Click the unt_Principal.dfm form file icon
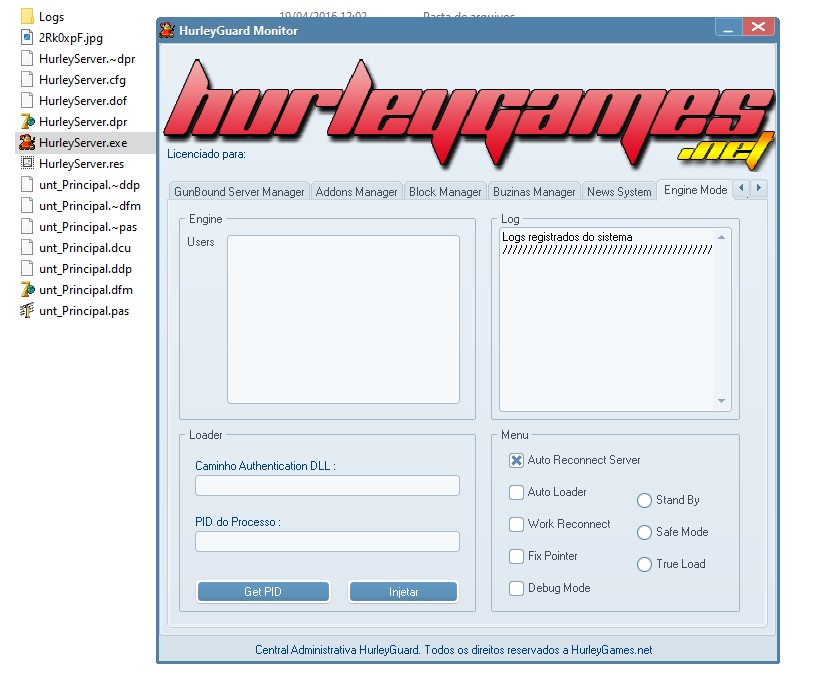 (27, 290)
